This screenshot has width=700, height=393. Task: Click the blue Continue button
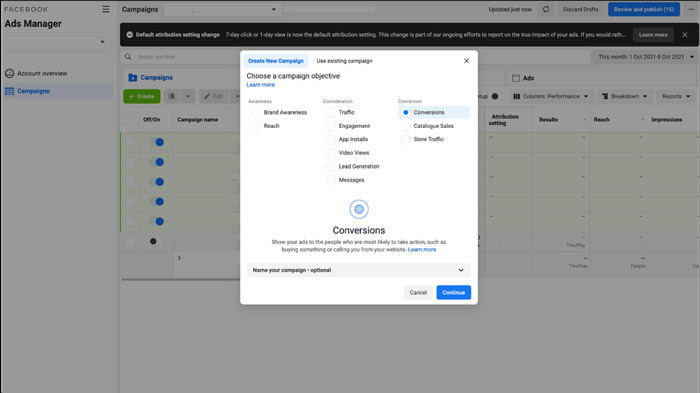click(454, 293)
